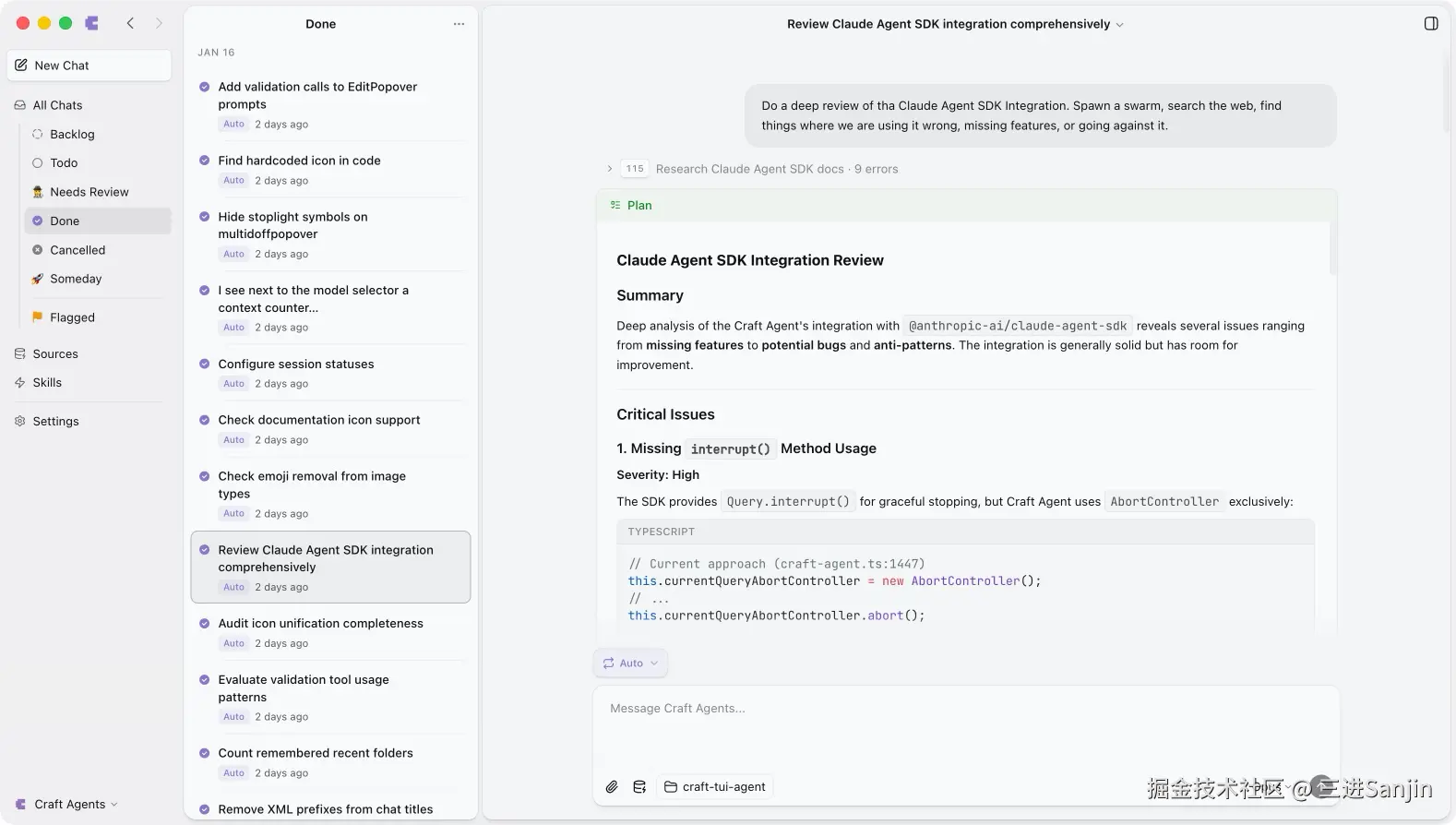Screen dimensions: 1456x825
Task: Click the back navigation arrow
Action: [130, 23]
